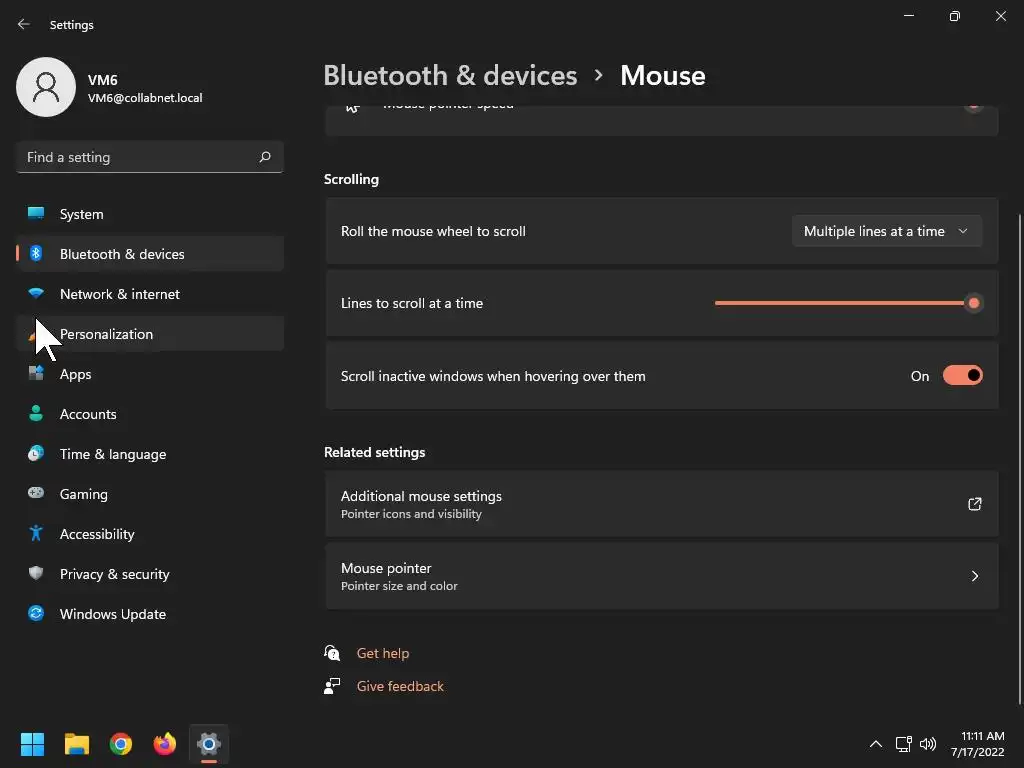Click the Give feedback link
This screenshot has height=768, width=1024.
400,686
